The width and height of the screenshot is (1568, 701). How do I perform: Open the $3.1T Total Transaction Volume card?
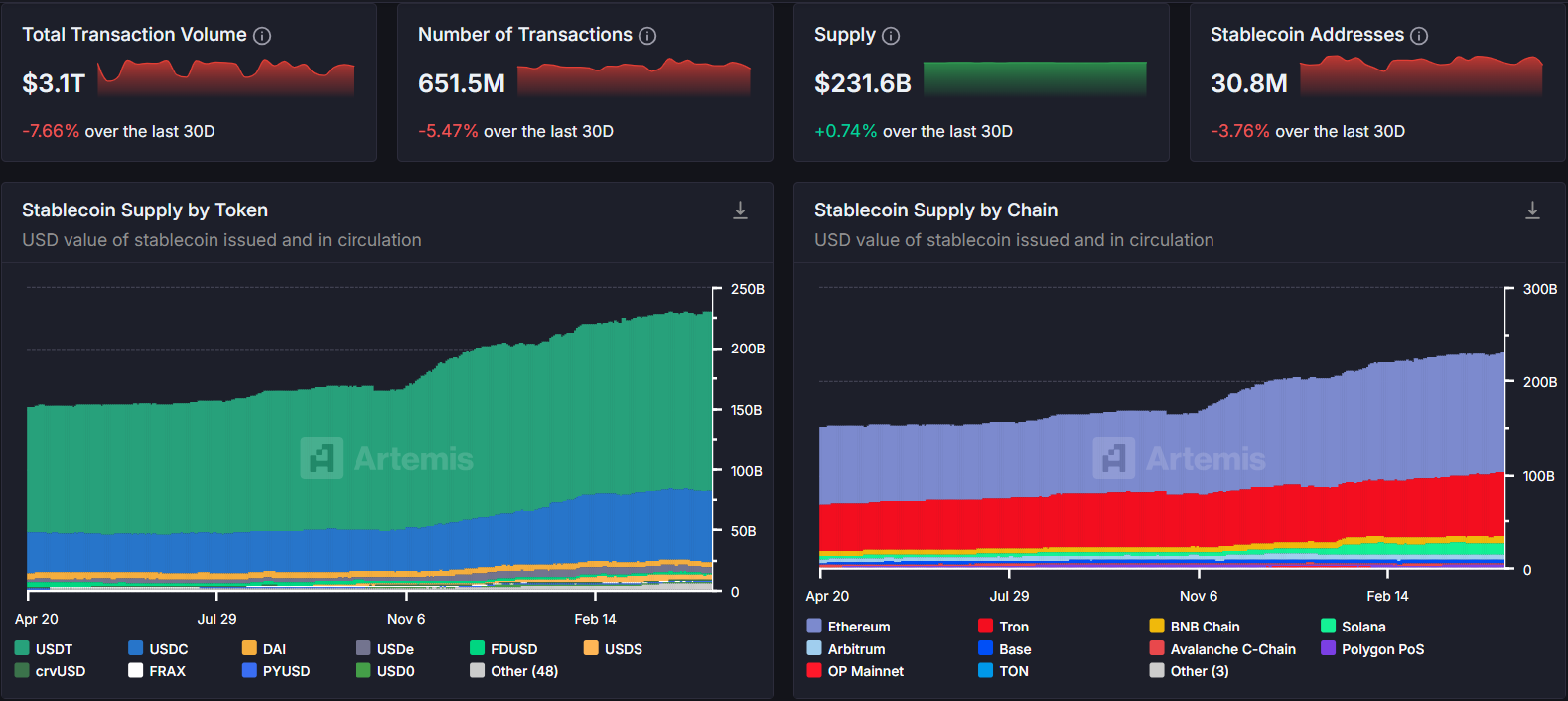click(x=189, y=83)
